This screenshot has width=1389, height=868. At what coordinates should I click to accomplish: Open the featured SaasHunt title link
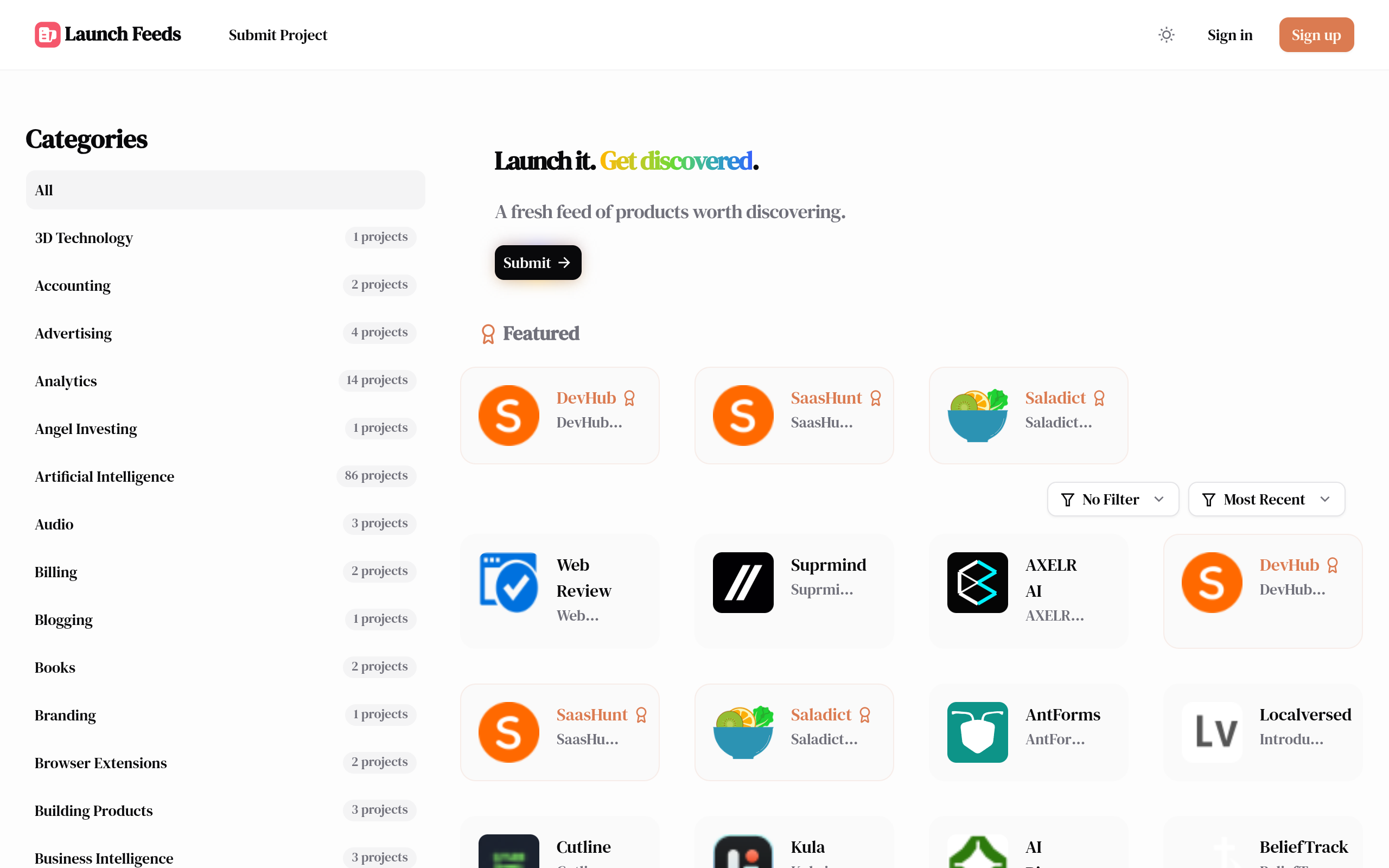click(826, 398)
